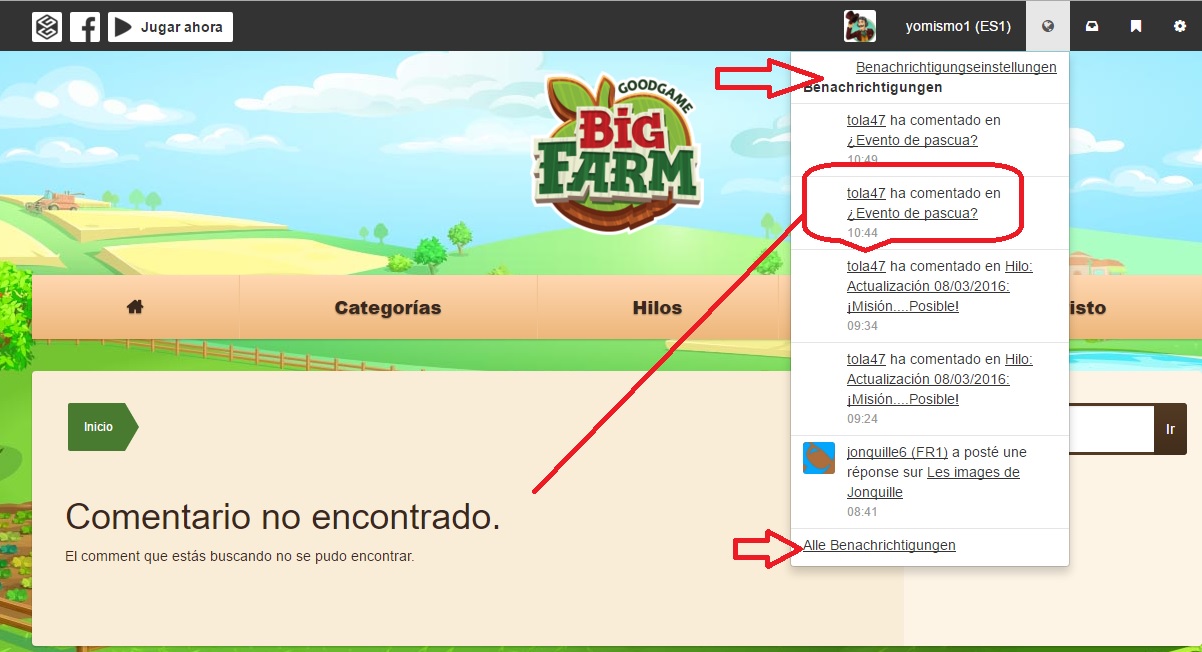Image resolution: width=1202 pixels, height=652 pixels.
Task: Click the search input field
Action: coord(1112,430)
